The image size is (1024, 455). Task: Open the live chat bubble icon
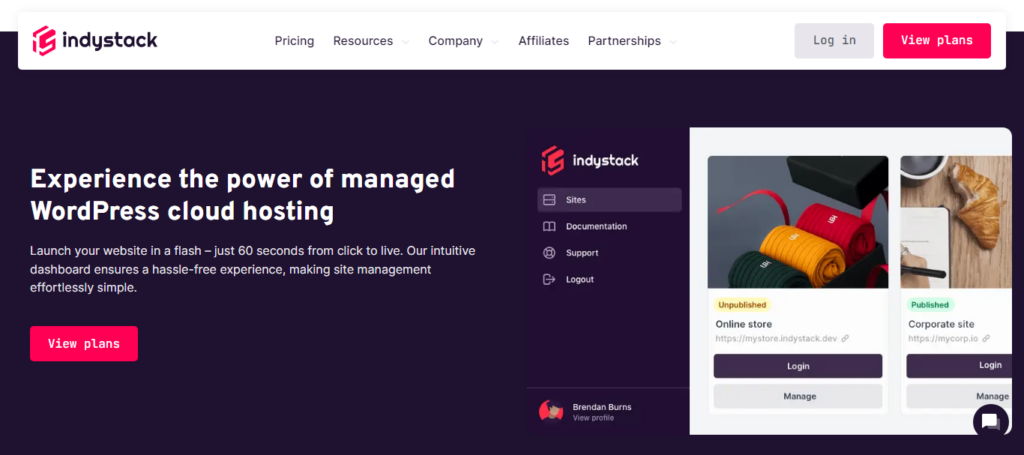click(x=990, y=421)
